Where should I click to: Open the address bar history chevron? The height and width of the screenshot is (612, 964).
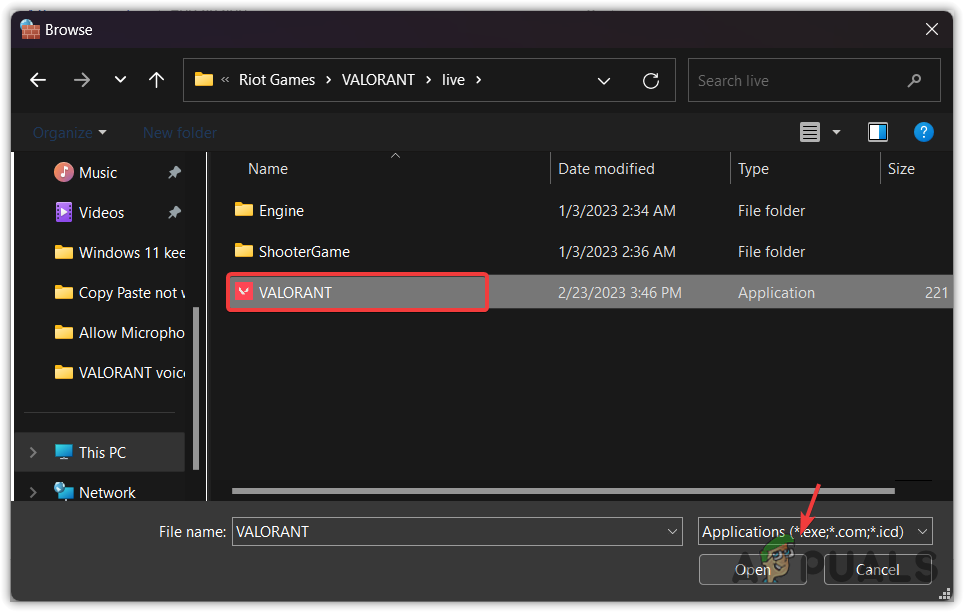[x=603, y=80]
